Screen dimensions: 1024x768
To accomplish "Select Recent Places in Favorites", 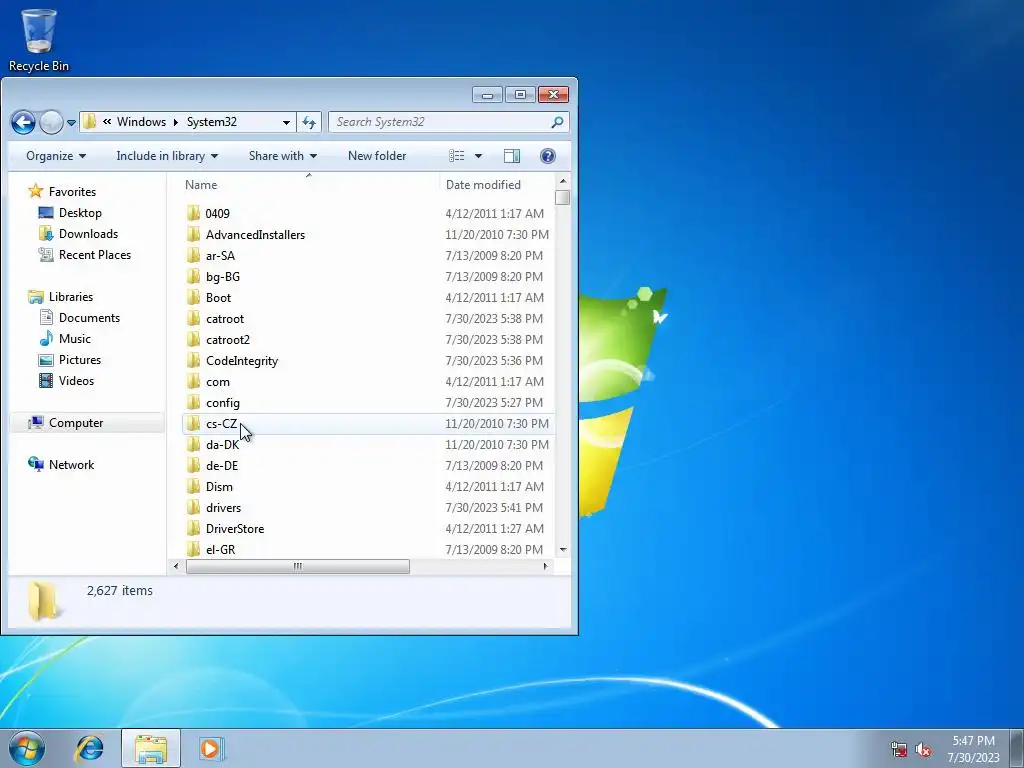I will (95, 254).
